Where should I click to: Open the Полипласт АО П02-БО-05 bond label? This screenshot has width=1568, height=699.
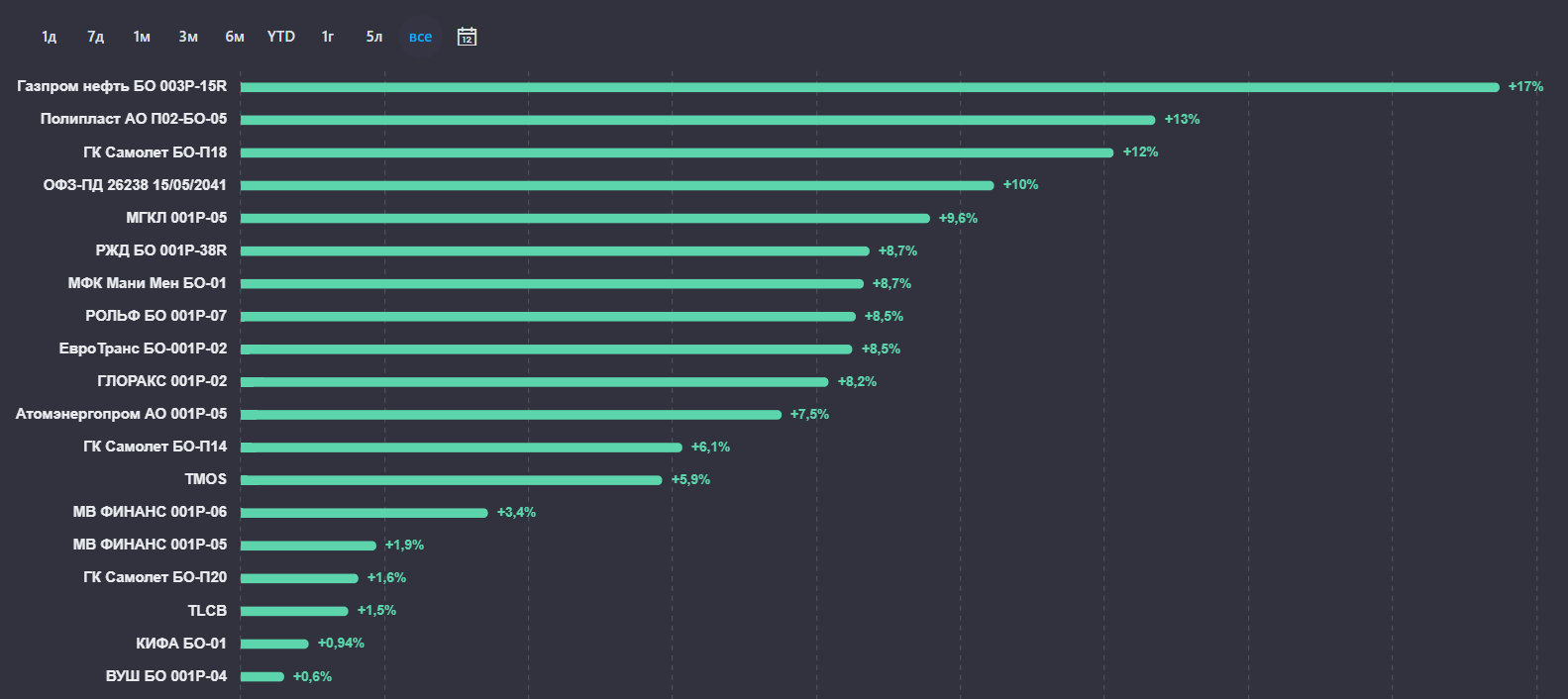[x=134, y=119]
